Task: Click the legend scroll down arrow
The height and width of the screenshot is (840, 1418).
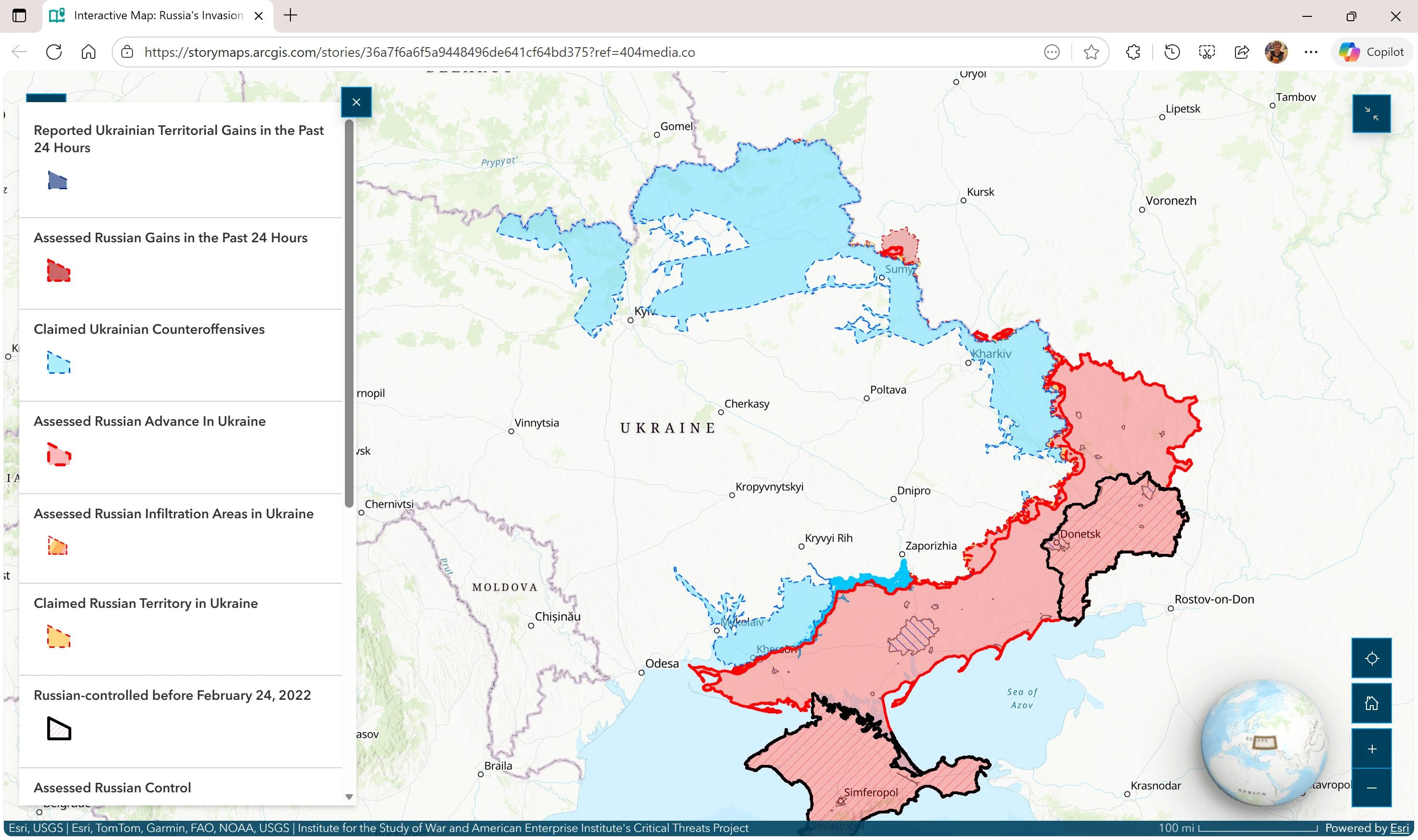Action: click(349, 797)
